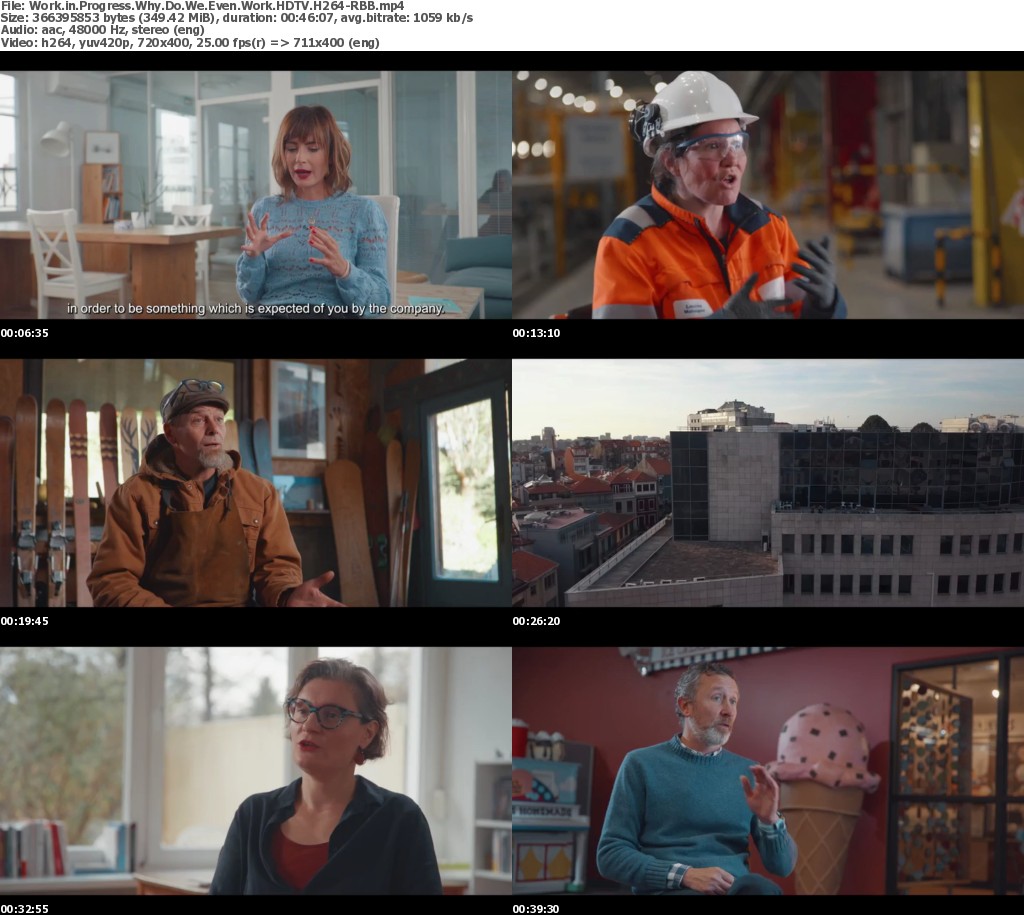Open the aerial city rooftops thumbnail
This screenshot has height=915, width=1024.
pyautogui.click(x=768, y=483)
